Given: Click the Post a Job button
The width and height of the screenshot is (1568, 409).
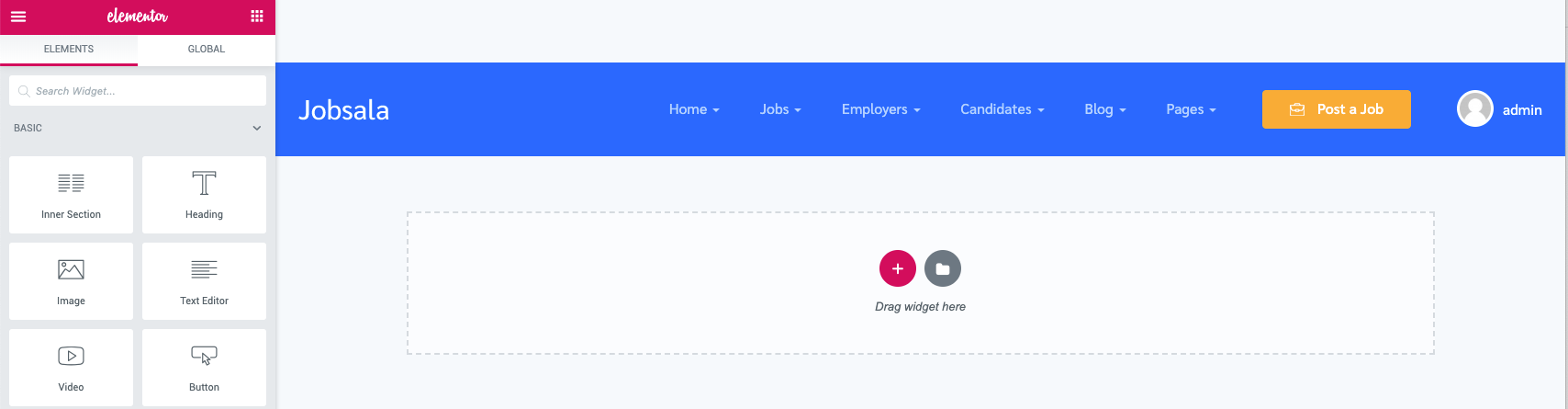Looking at the screenshot, I should (1336, 109).
